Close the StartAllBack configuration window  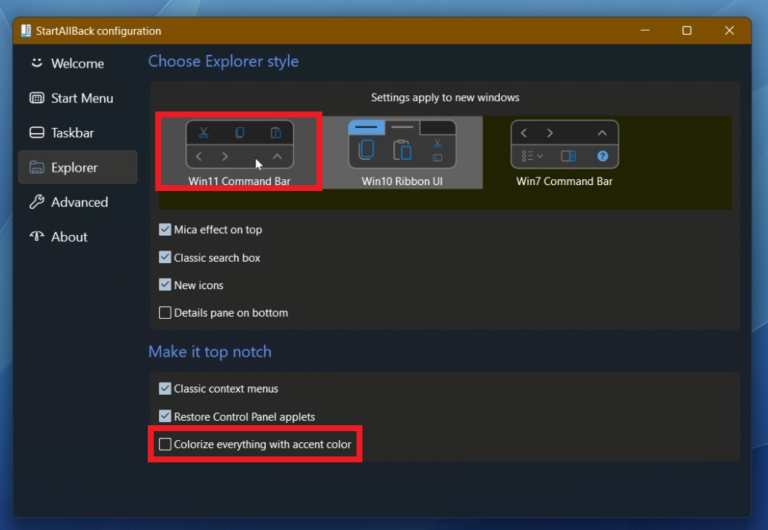pyautogui.click(x=729, y=30)
